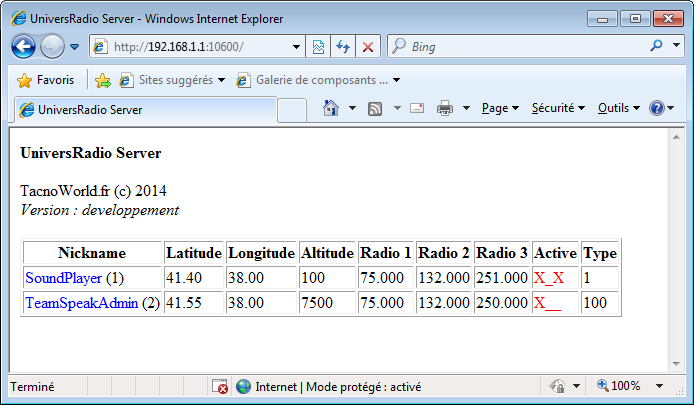Open the Sécurité menu
Screen dimensions: 694x405
coord(558,108)
